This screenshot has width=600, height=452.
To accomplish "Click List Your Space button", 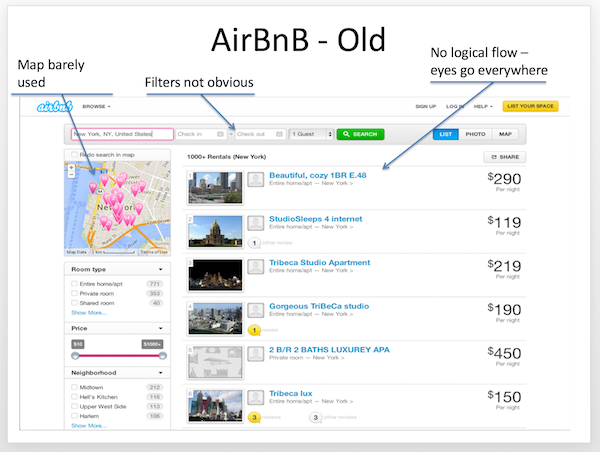I will point(530,106).
